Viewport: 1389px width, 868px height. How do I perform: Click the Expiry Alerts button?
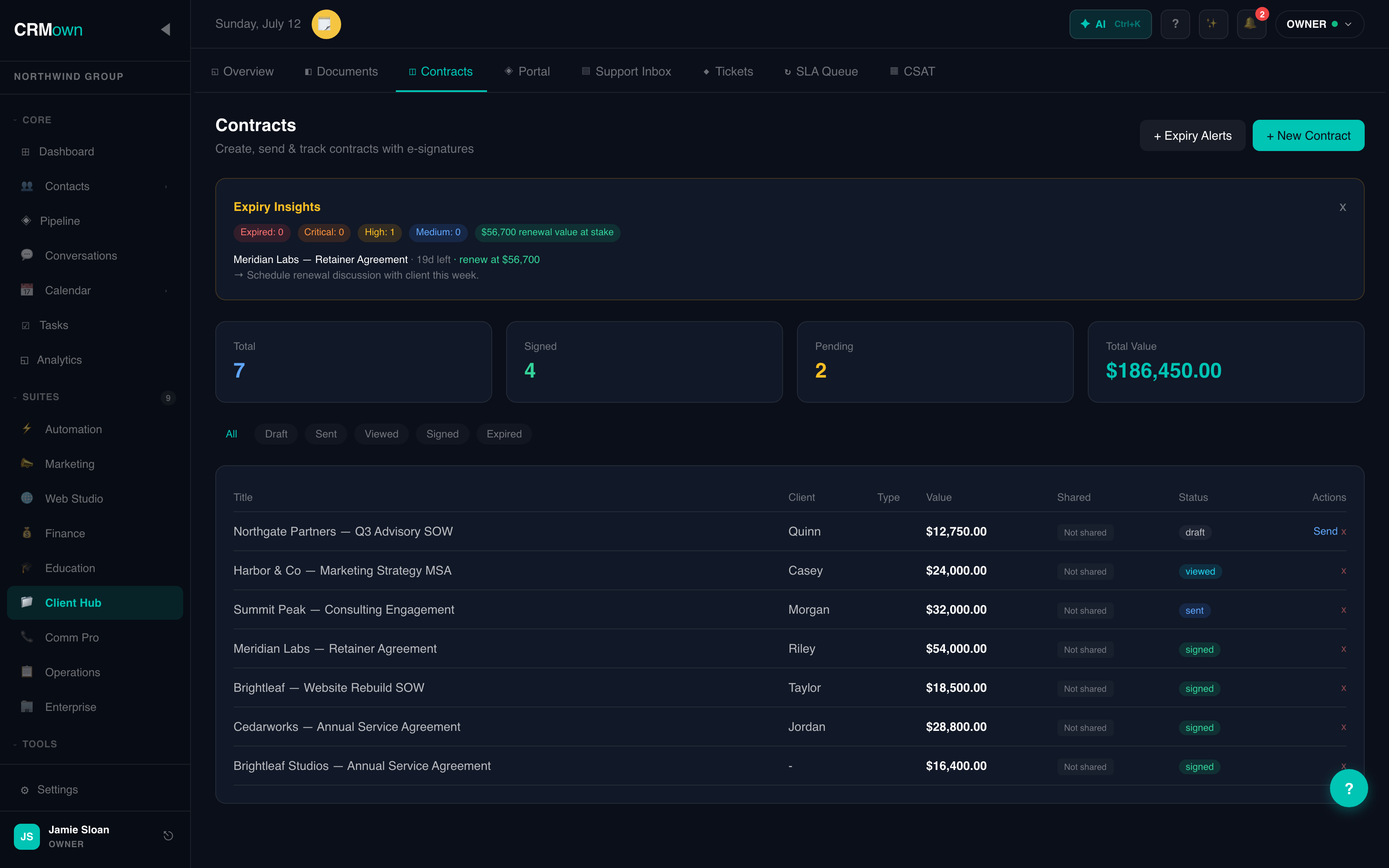[1192, 135]
